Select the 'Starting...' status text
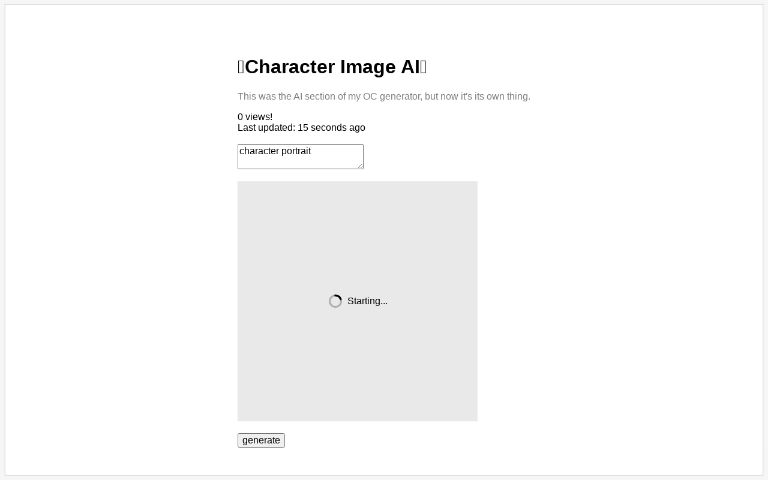The width and height of the screenshot is (768, 480). point(367,301)
